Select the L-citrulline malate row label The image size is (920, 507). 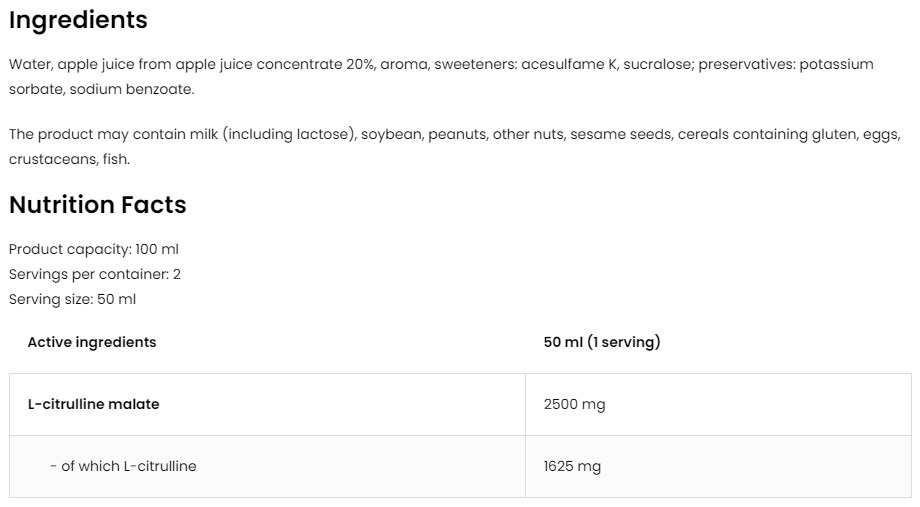point(93,404)
